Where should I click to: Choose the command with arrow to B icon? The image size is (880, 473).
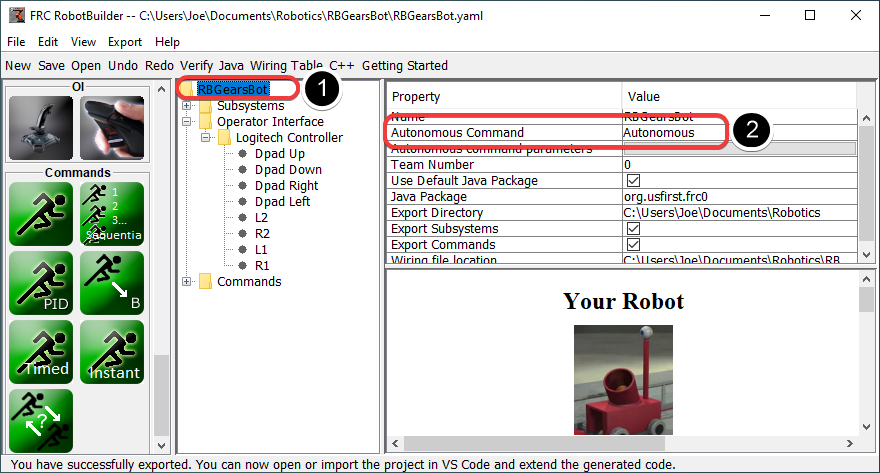(112, 283)
